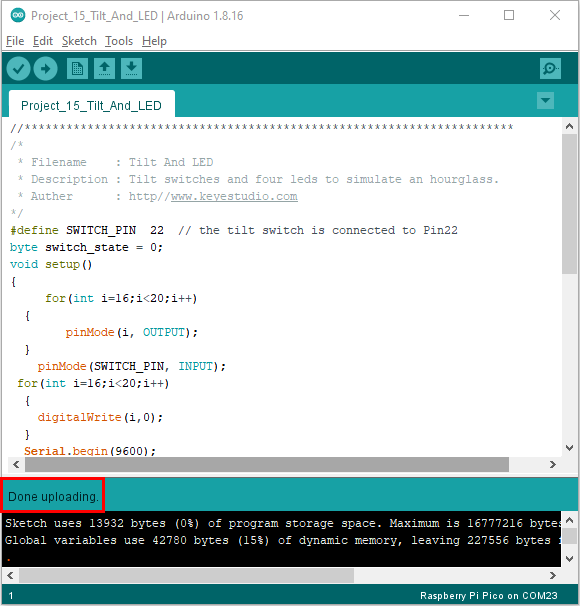Open the Serial Monitor icon

point(550,69)
